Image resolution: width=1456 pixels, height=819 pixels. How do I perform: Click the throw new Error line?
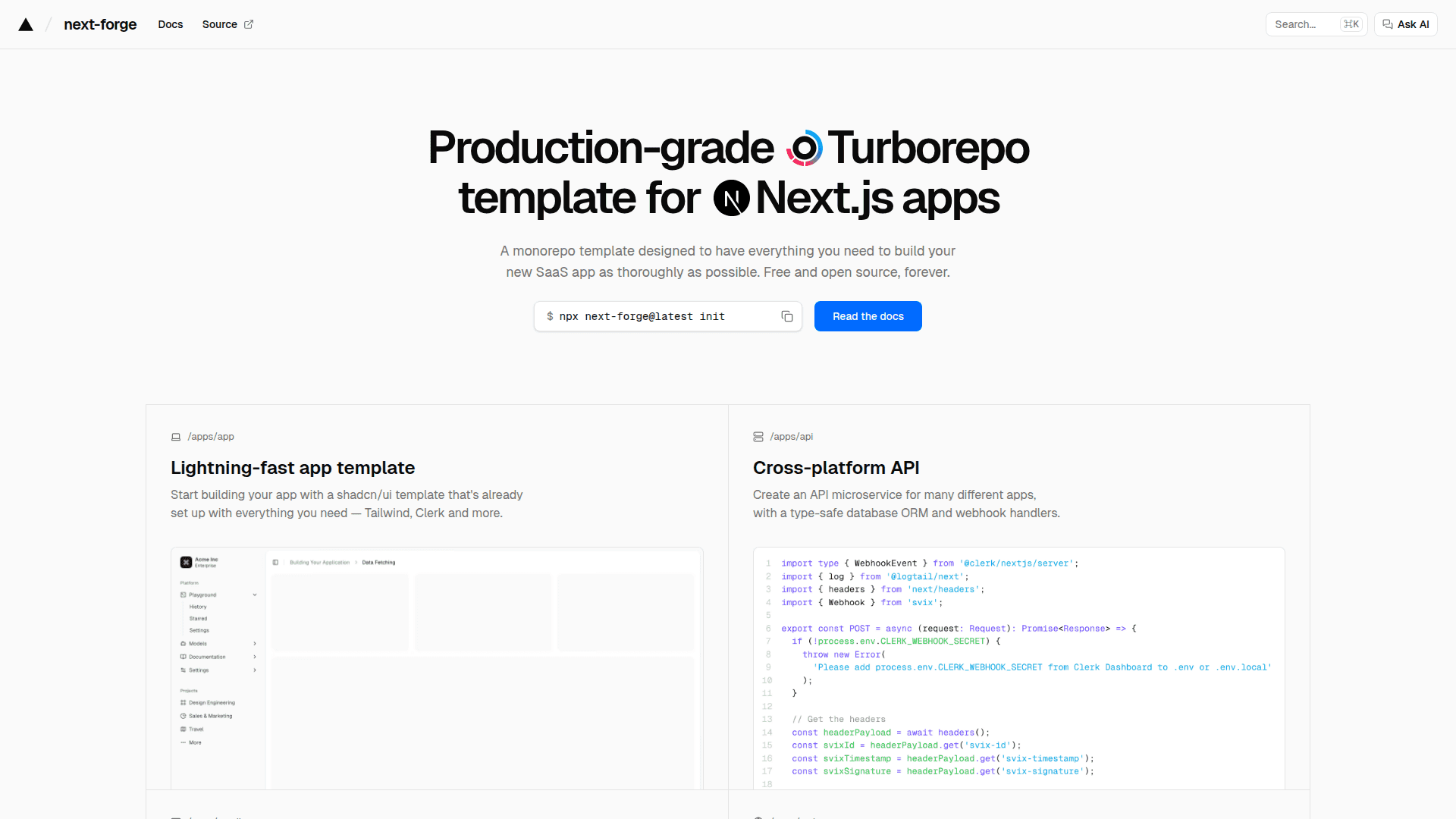844,654
